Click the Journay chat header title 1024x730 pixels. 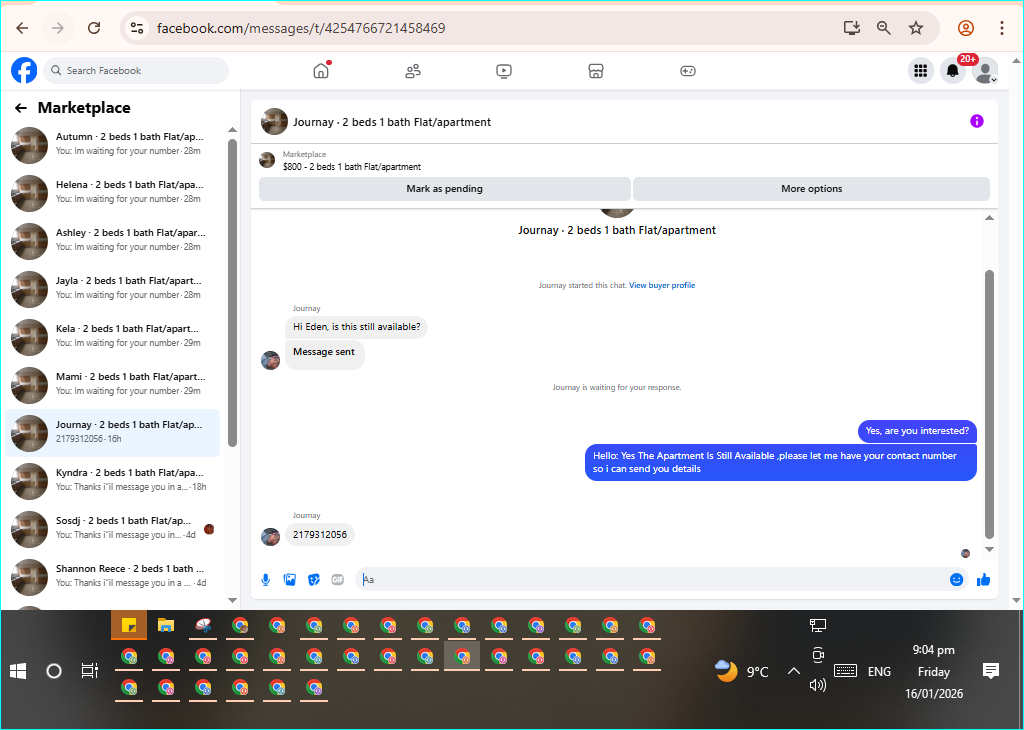pyautogui.click(x=392, y=122)
